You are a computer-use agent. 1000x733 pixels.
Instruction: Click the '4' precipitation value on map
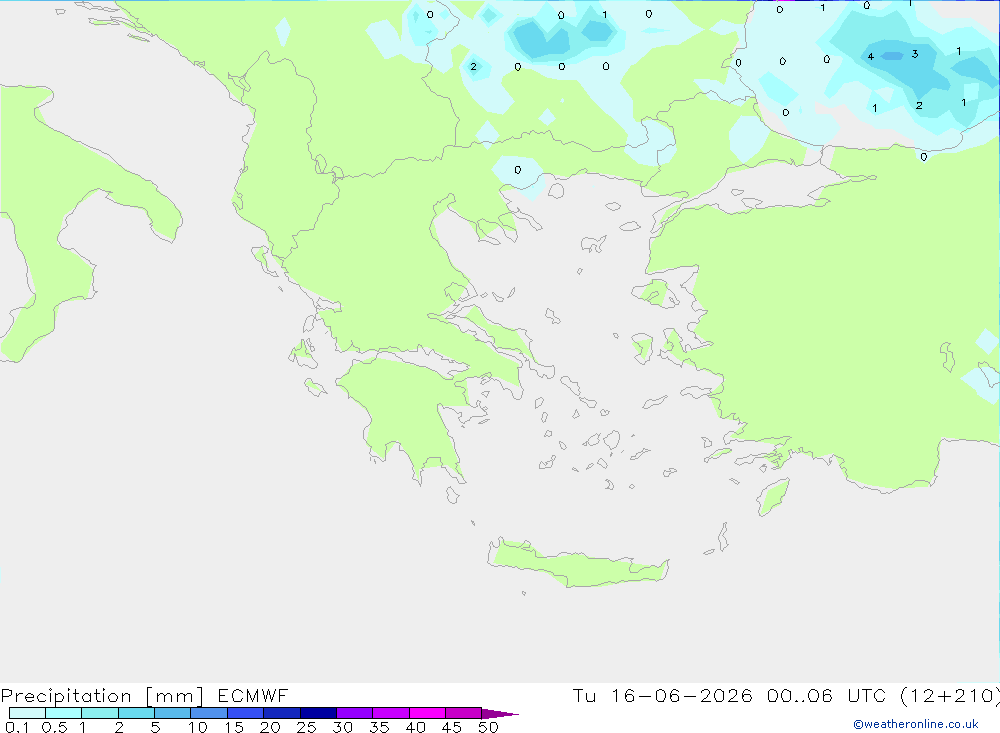tap(871, 57)
